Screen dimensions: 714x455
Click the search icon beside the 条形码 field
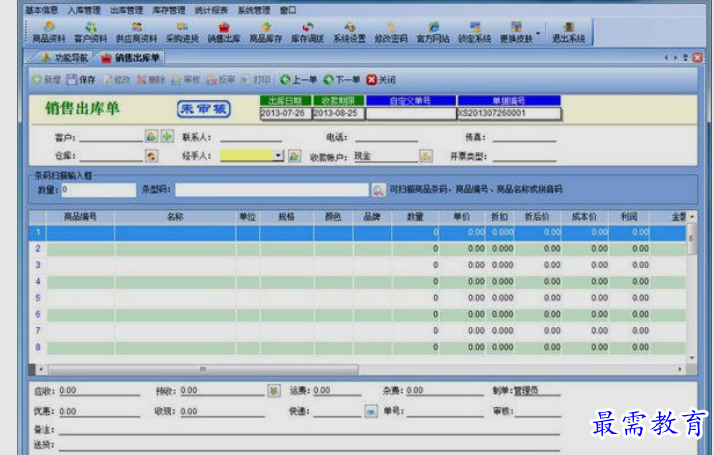379,189
